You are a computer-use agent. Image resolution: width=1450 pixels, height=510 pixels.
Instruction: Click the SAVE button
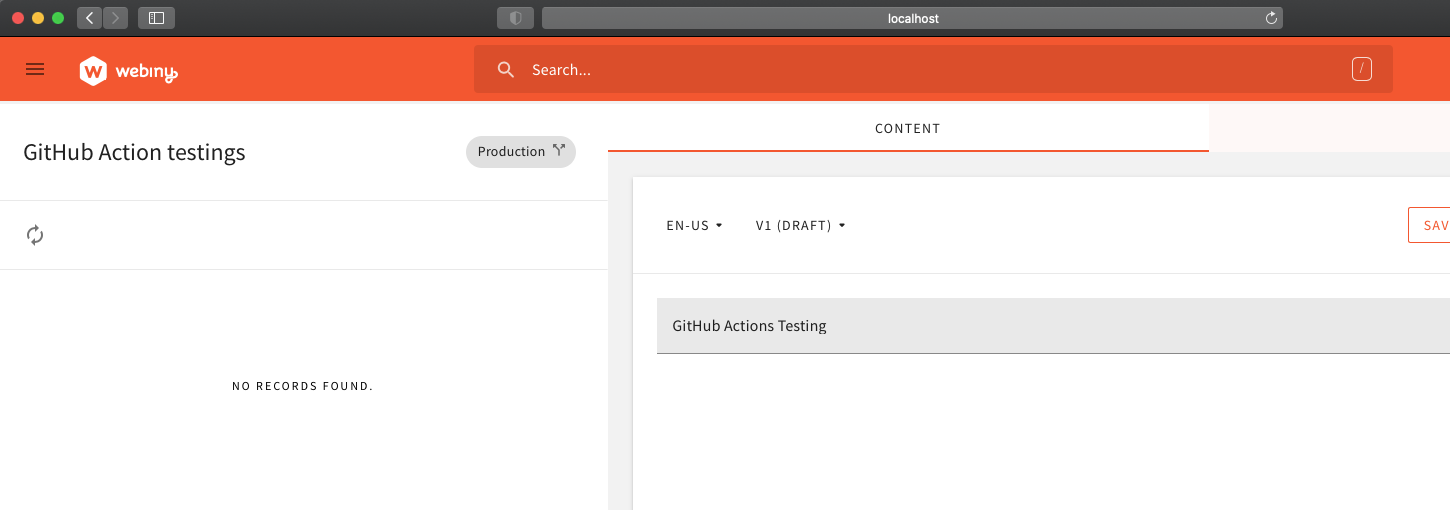1429,225
